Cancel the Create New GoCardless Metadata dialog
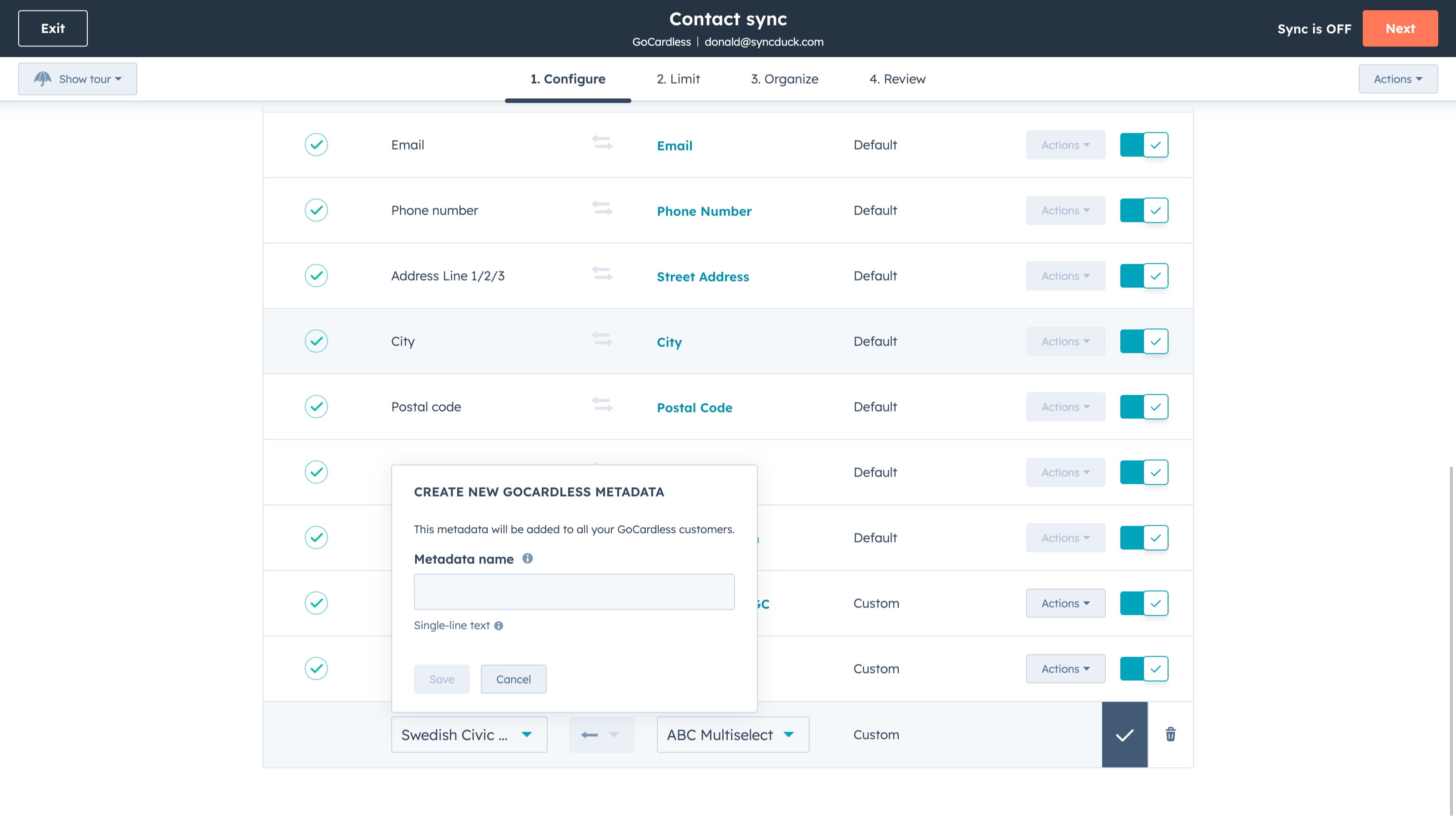 coord(513,679)
